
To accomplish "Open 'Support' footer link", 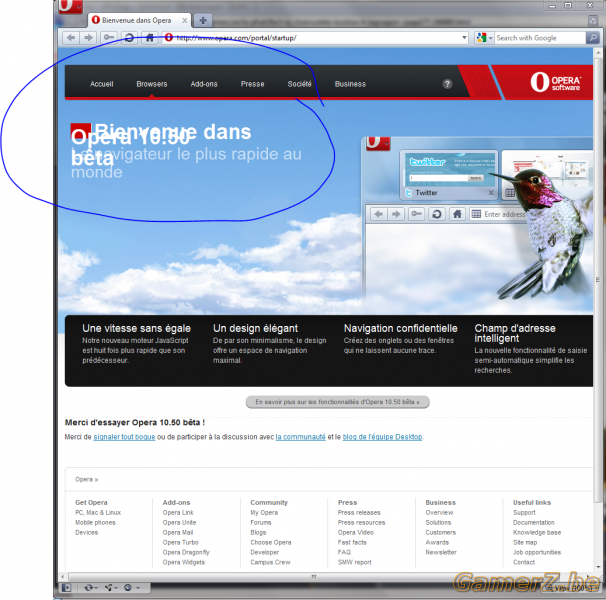I will click(x=524, y=513).
